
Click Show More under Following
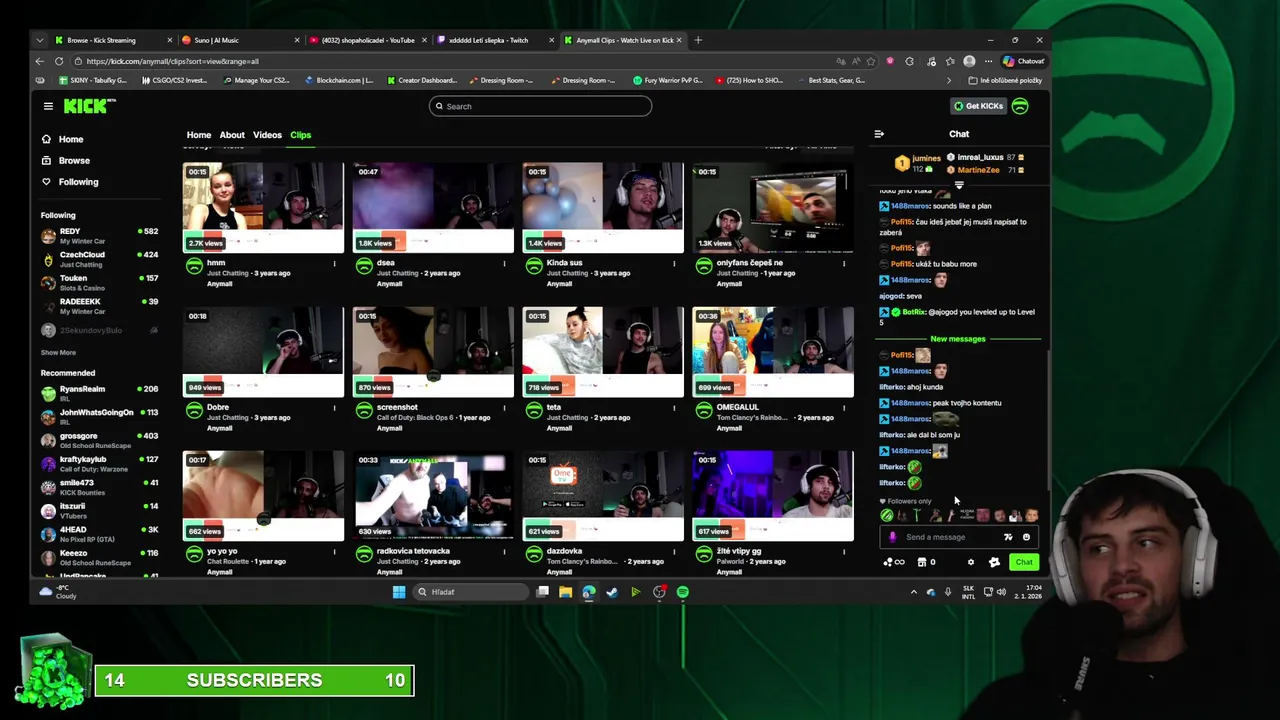58,352
